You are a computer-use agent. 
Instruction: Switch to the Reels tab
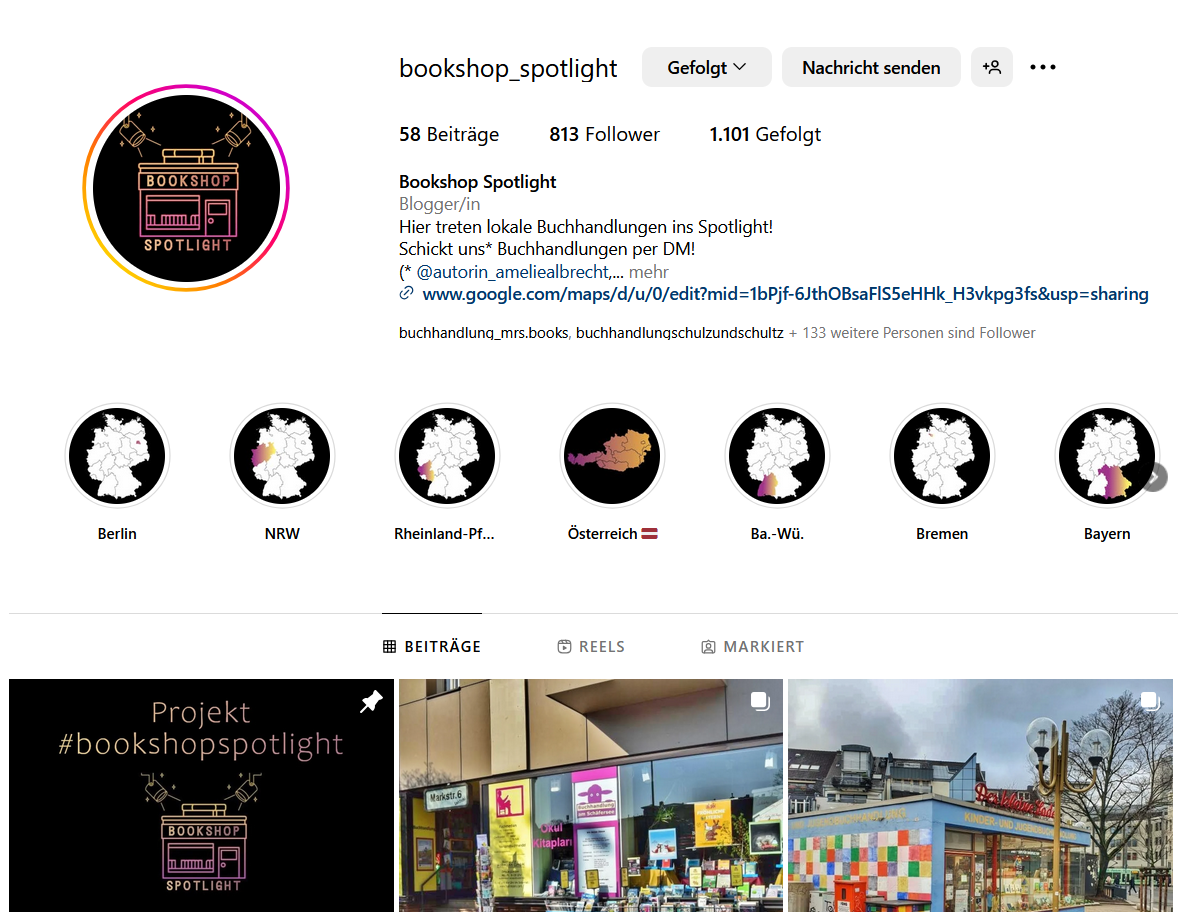pyautogui.click(x=591, y=647)
